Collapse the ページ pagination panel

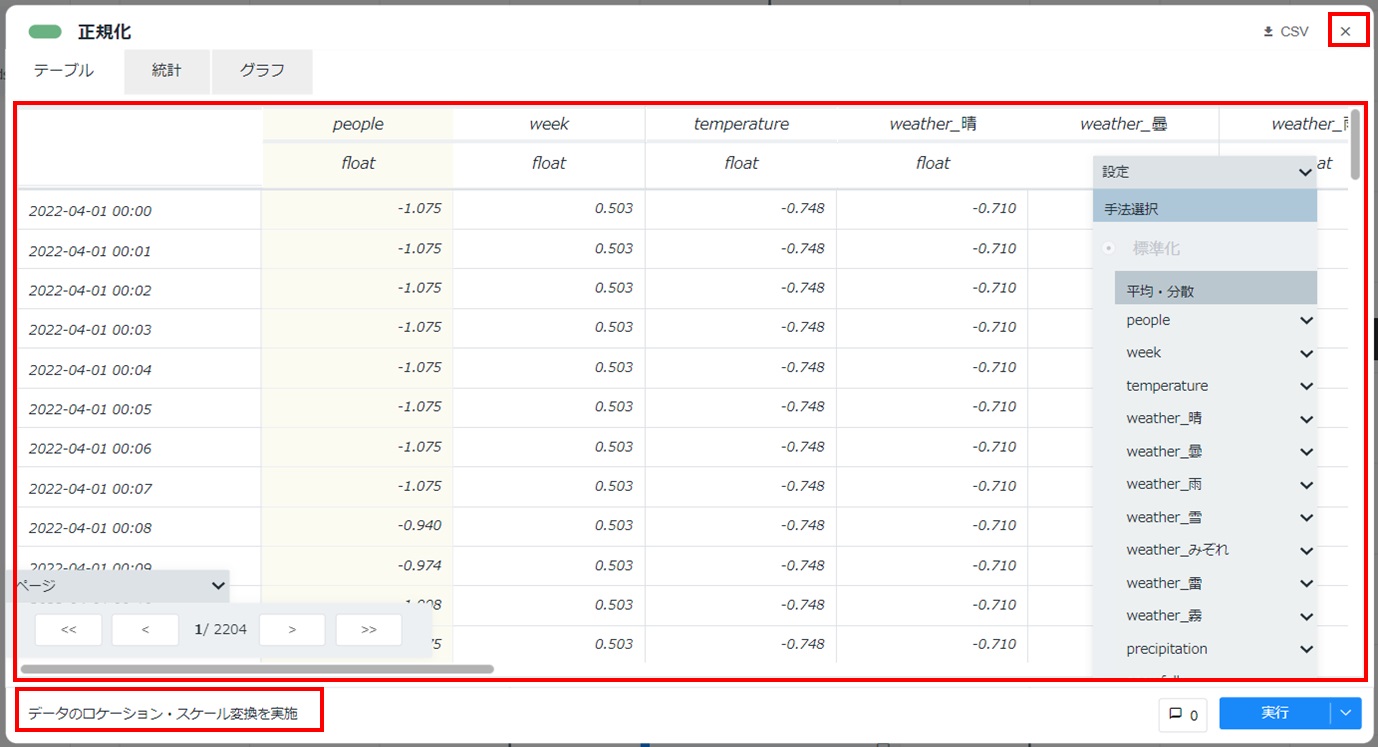[219, 586]
